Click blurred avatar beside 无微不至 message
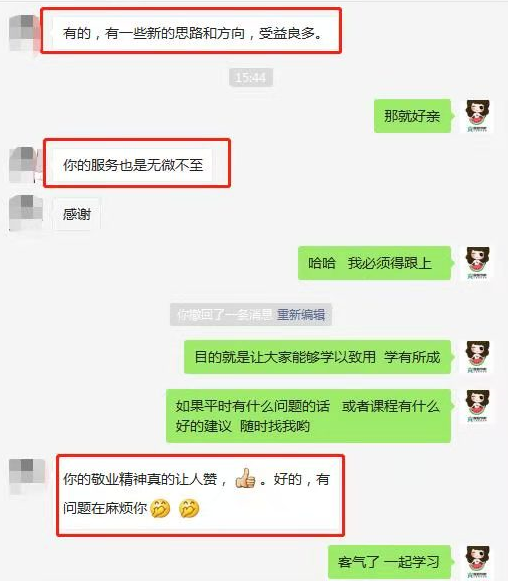508x581 pixels. coord(24,165)
